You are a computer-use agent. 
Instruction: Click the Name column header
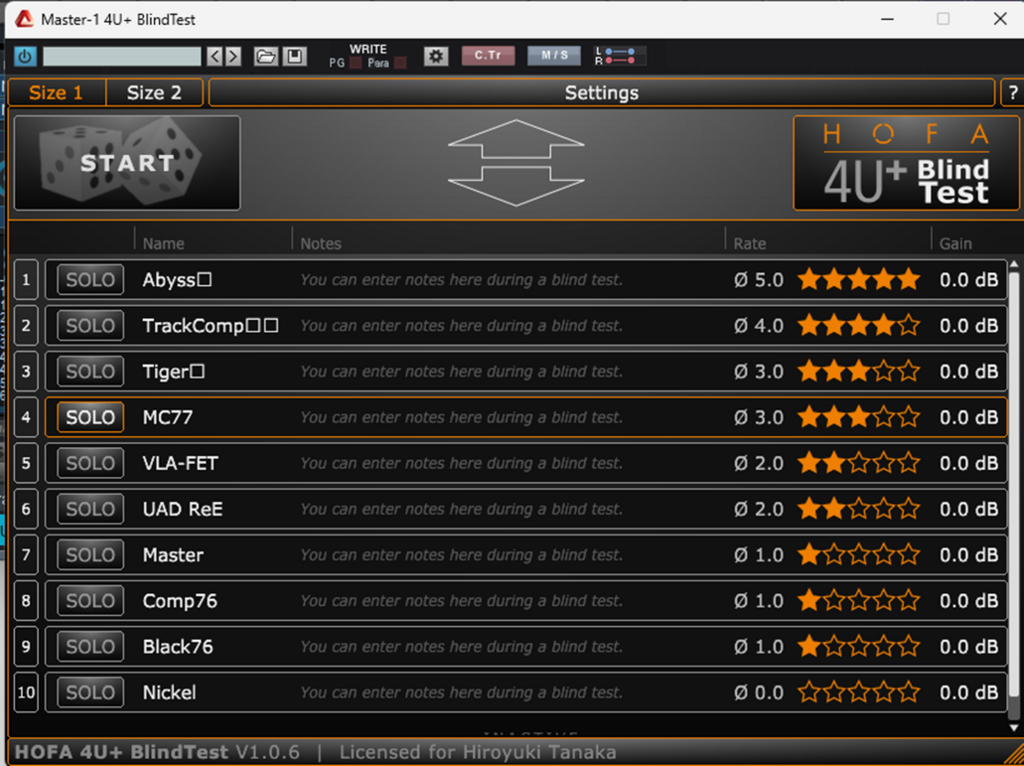(163, 244)
